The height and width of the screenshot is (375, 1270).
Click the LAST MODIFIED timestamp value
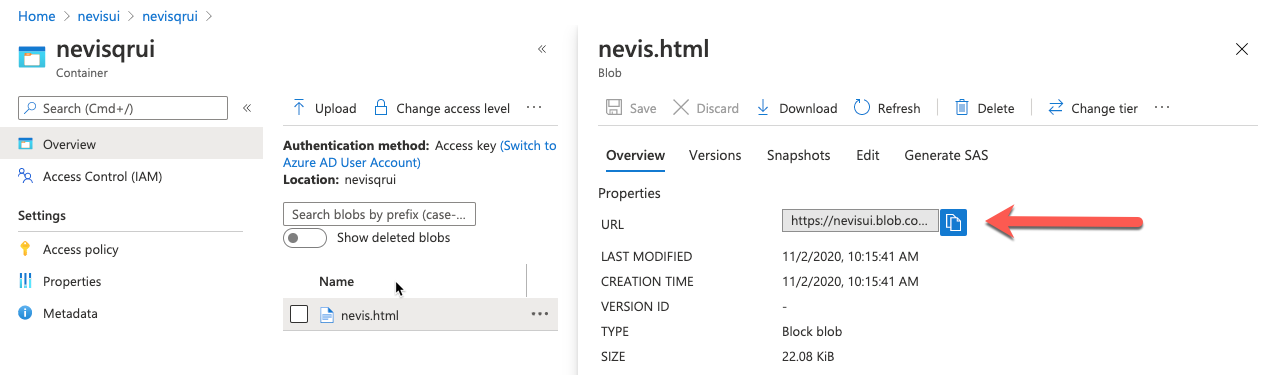(x=850, y=257)
